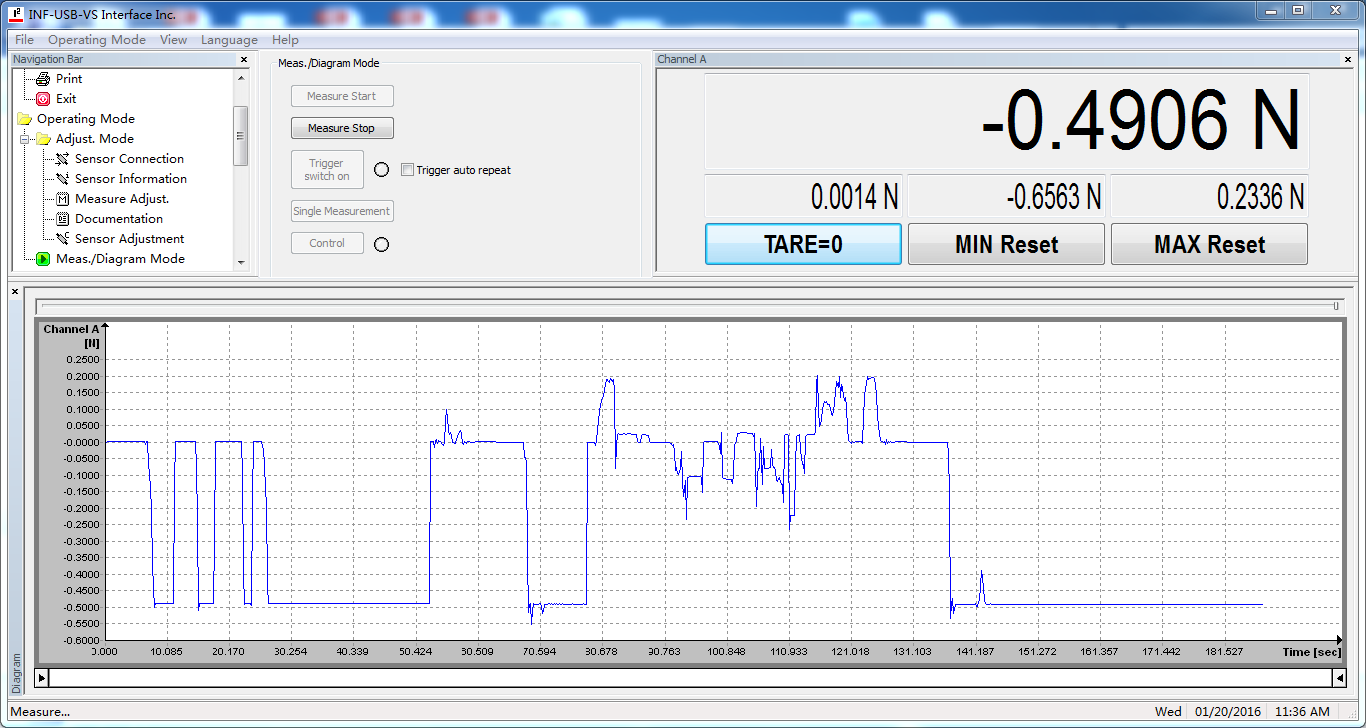Click the Sensor Information icon
1366x728 pixels.
click(62, 179)
